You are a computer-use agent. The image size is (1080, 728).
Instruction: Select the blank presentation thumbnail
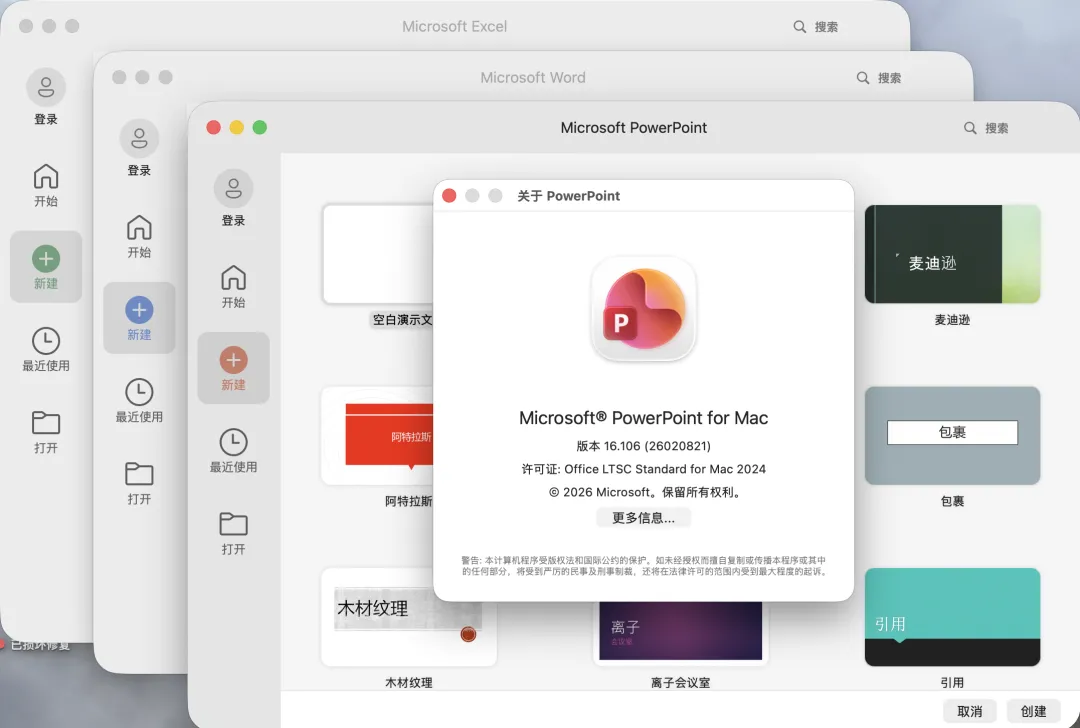[377, 254]
